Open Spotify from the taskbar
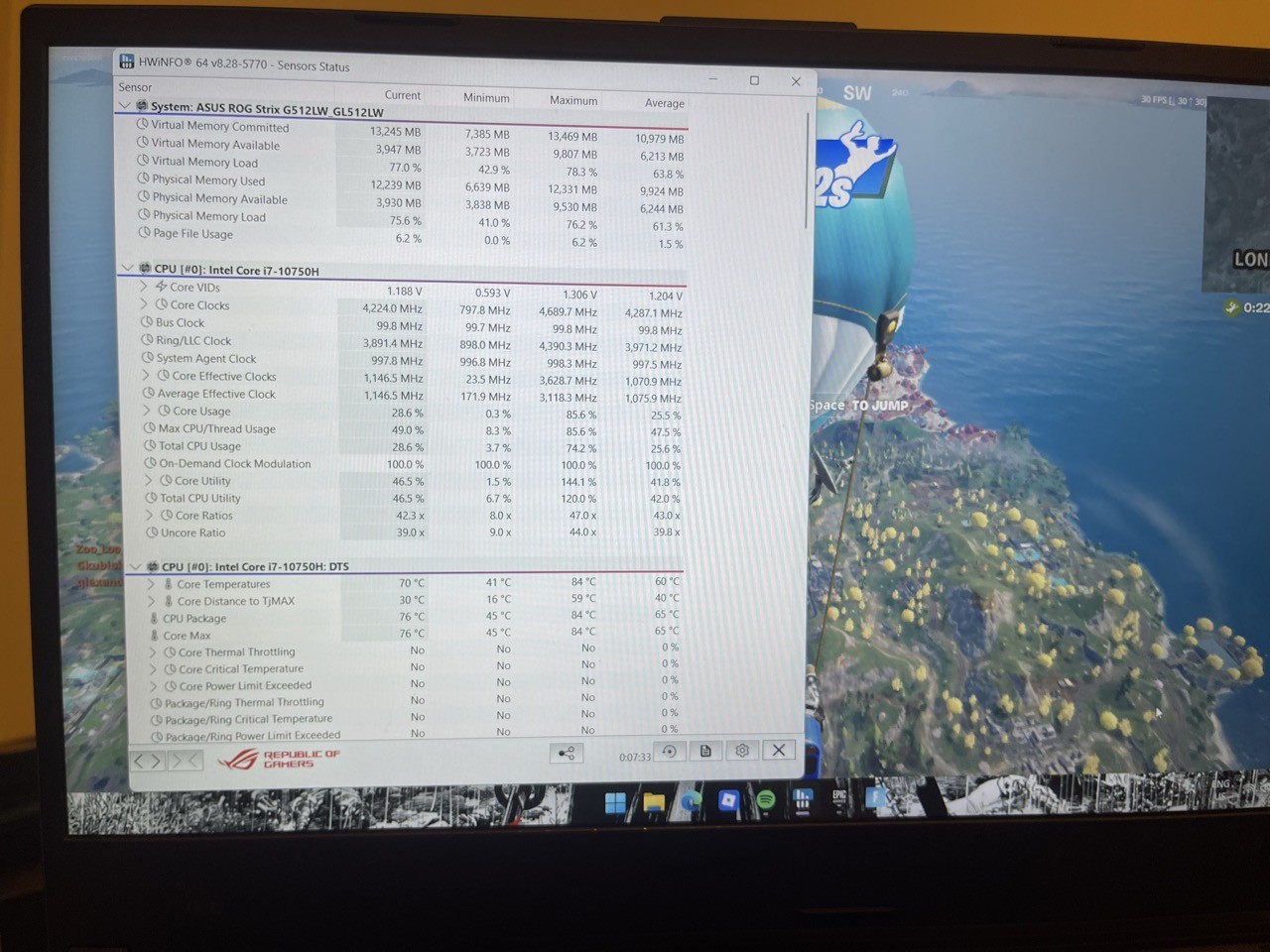1270x952 pixels. pos(766,799)
